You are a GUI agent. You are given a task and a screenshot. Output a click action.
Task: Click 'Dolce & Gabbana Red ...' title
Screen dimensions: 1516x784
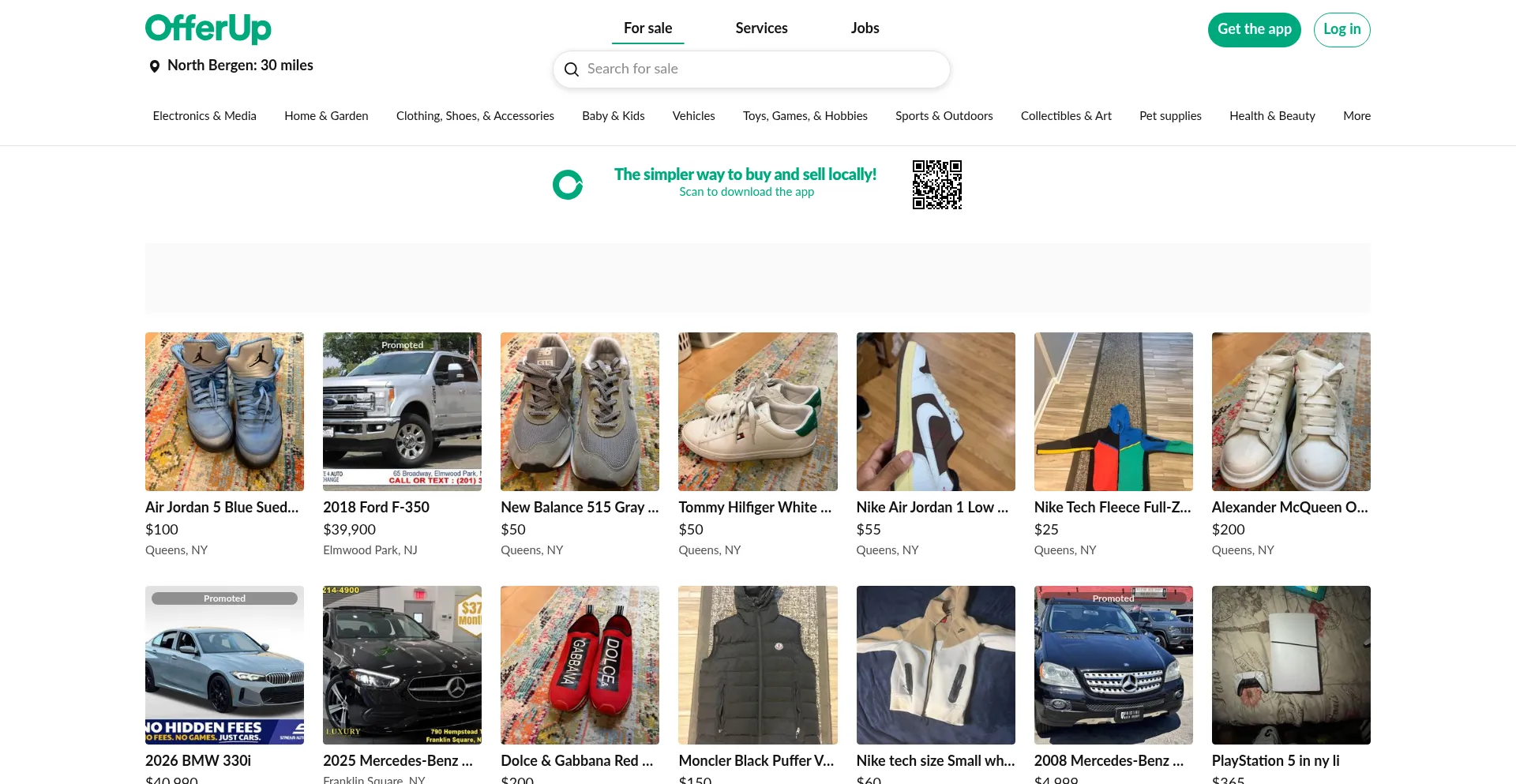[577, 761]
